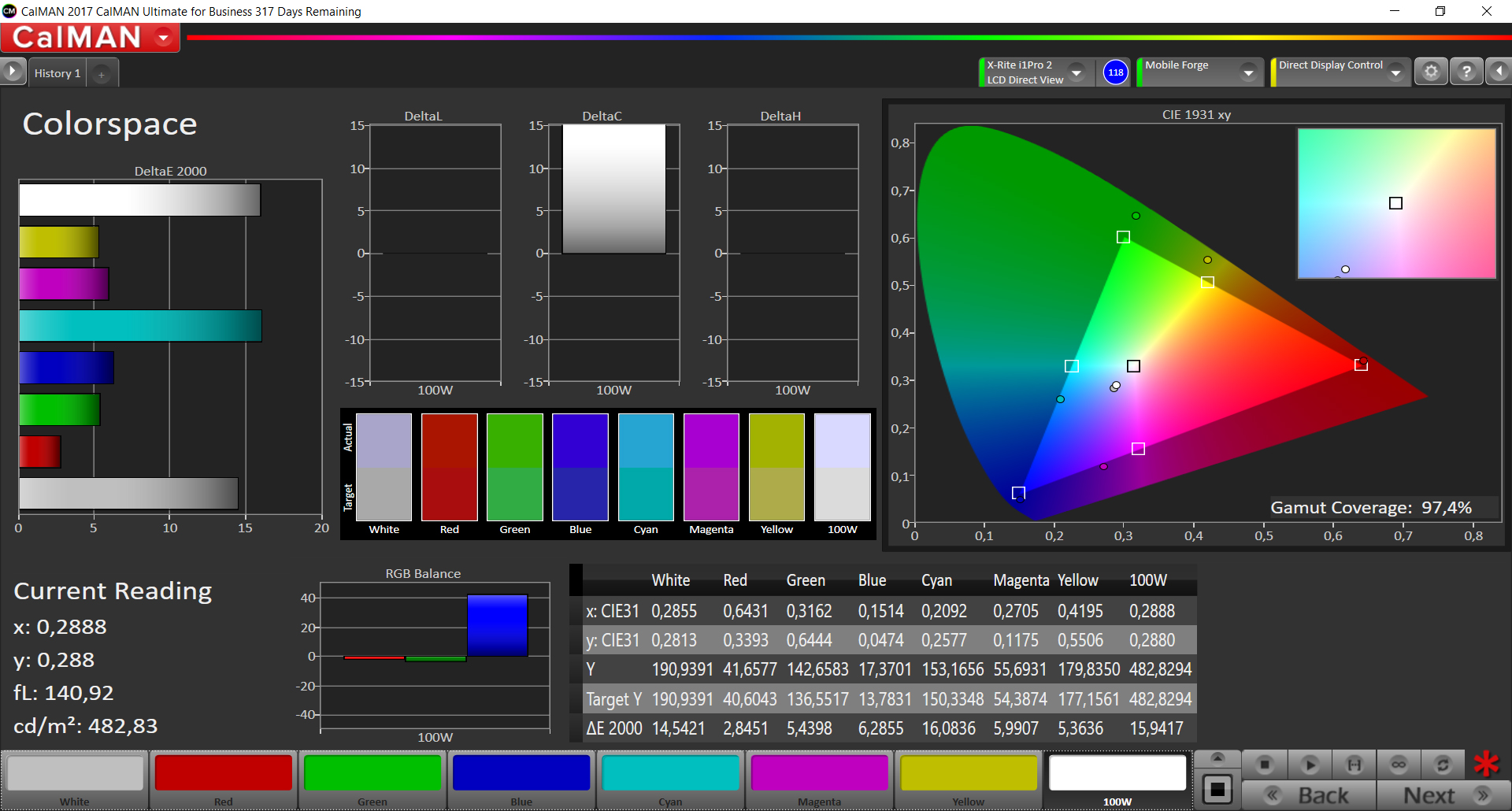Screen dimensions: 1512x811
Task: Click the Next button
Action: (1443, 795)
